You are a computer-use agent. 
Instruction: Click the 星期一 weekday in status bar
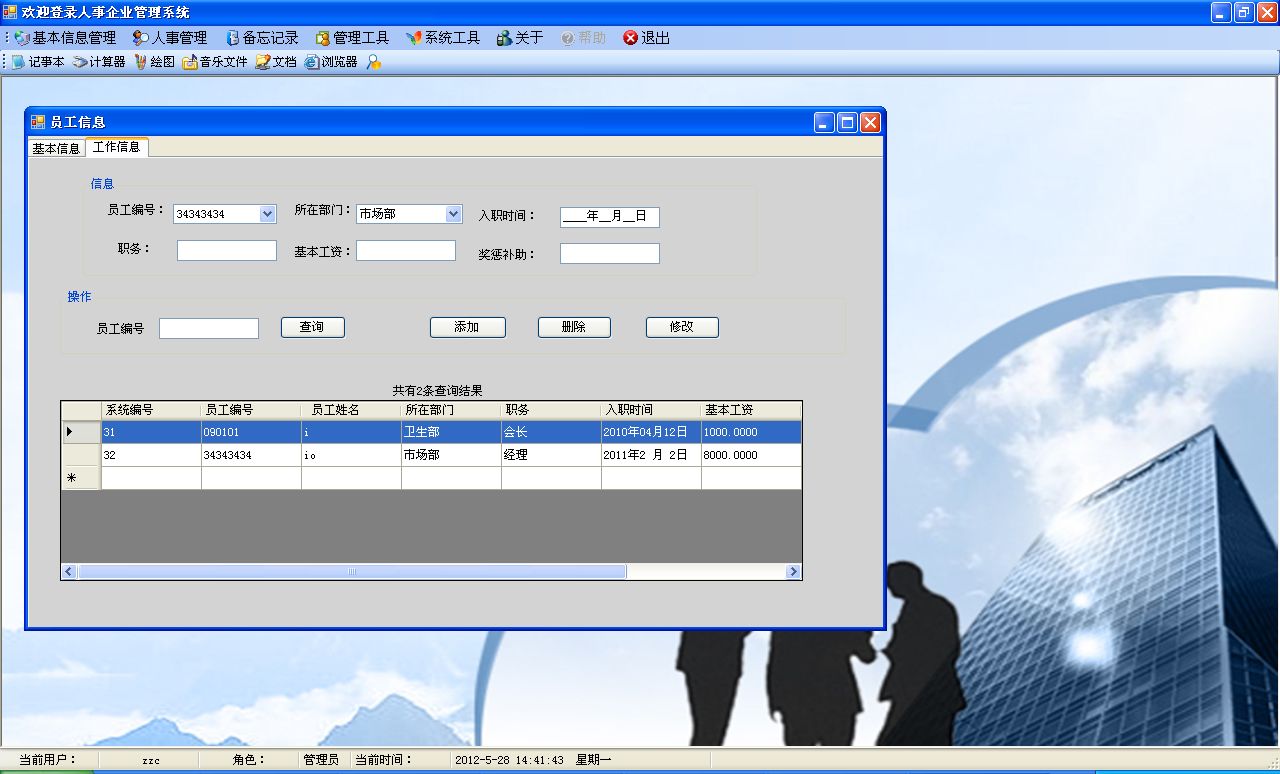pos(593,760)
